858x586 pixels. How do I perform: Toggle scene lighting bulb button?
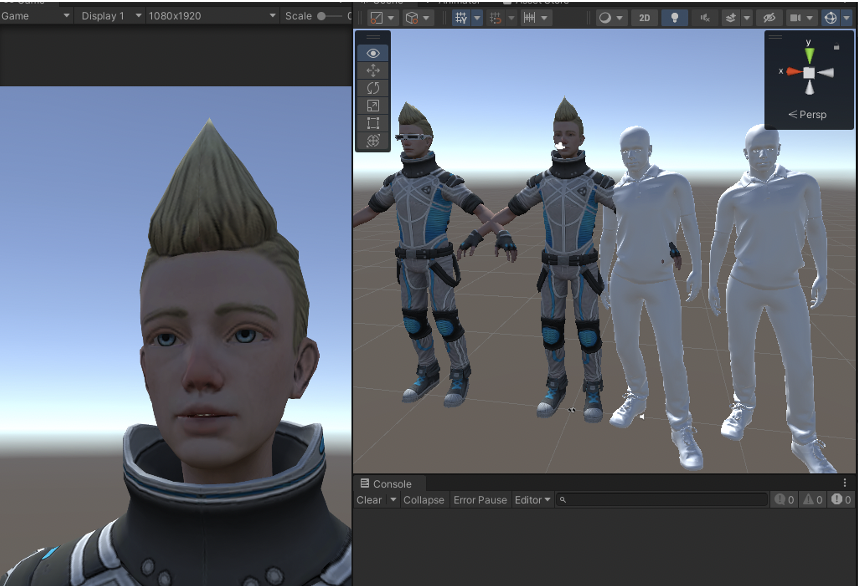click(x=675, y=18)
